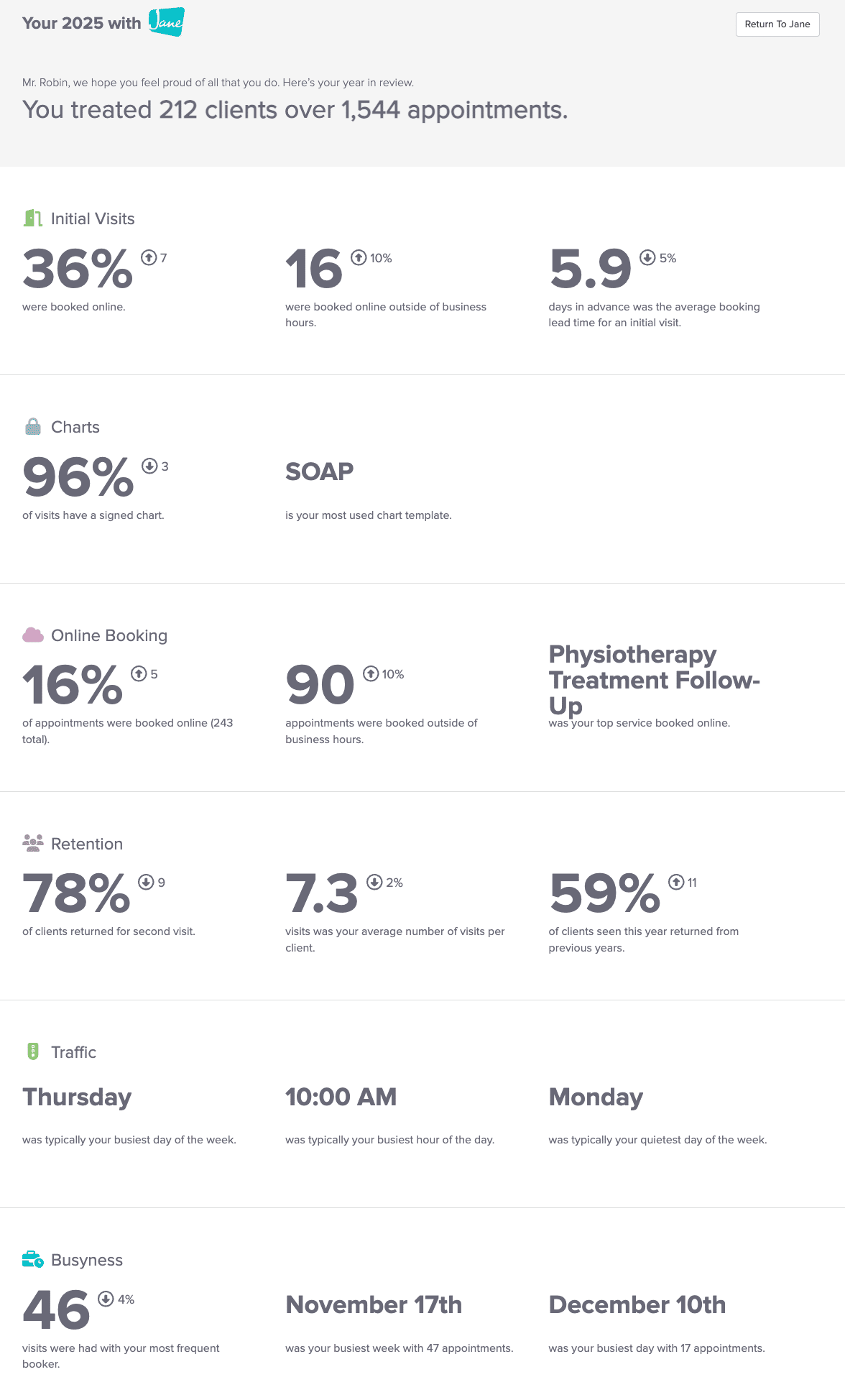Screen dimensions: 845x1400
Task: Click the Retention people icon
Action: click(32, 843)
